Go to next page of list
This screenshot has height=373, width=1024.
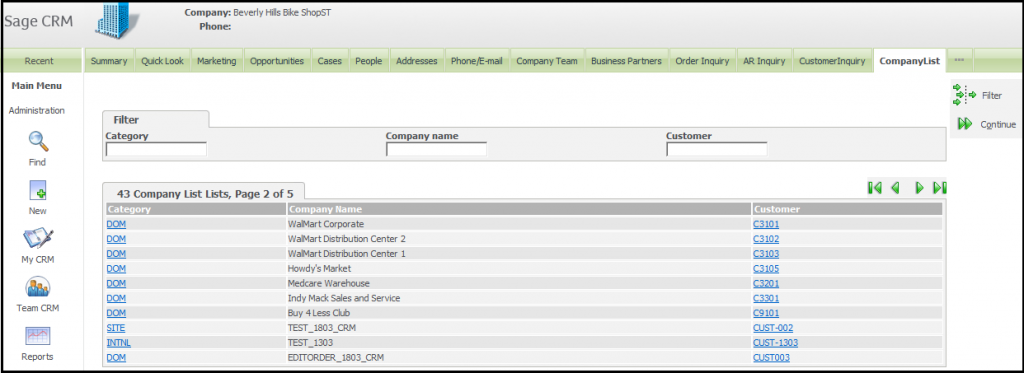point(919,188)
